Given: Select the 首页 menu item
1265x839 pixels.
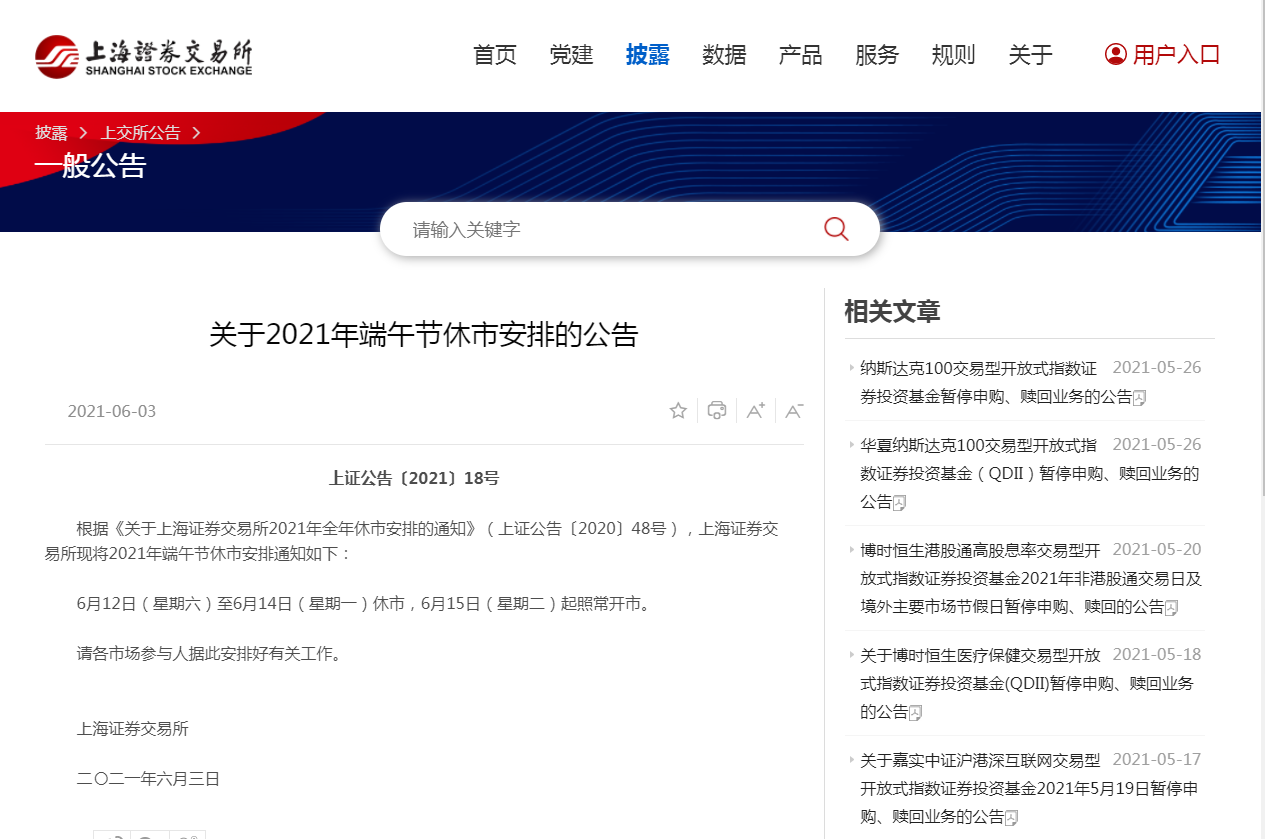Looking at the screenshot, I should pyautogui.click(x=494, y=55).
